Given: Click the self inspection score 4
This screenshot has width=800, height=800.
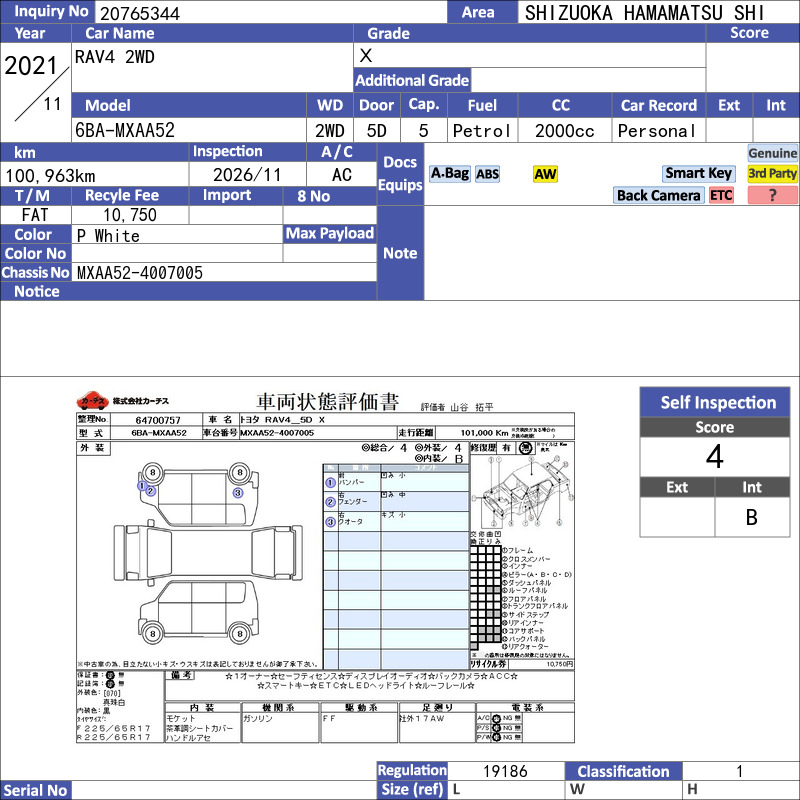Looking at the screenshot, I should [715, 457].
